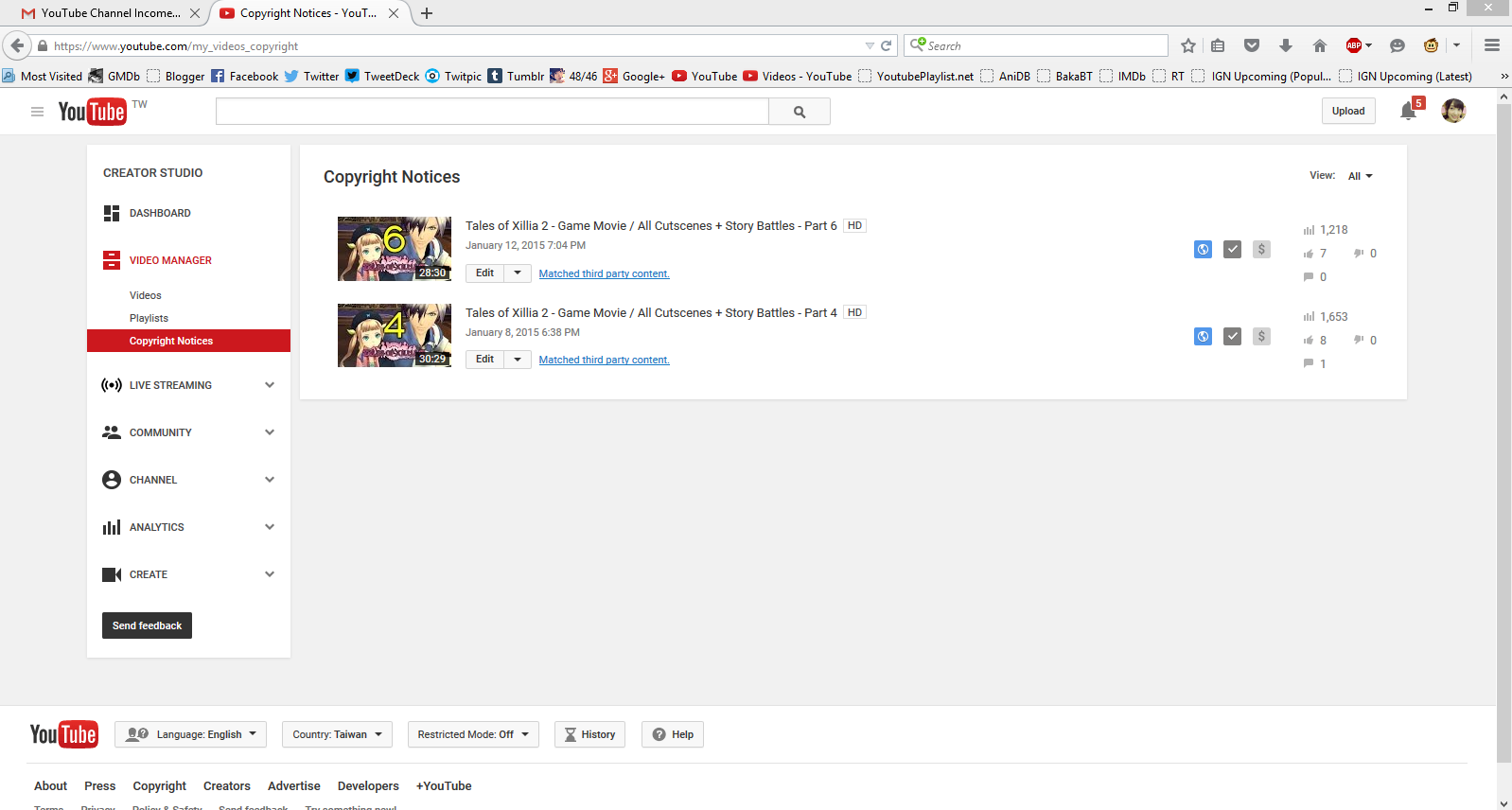Open the Edit dropdown arrow for Part 6
The width and height of the screenshot is (1512, 810).
pyautogui.click(x=518, y=273)
